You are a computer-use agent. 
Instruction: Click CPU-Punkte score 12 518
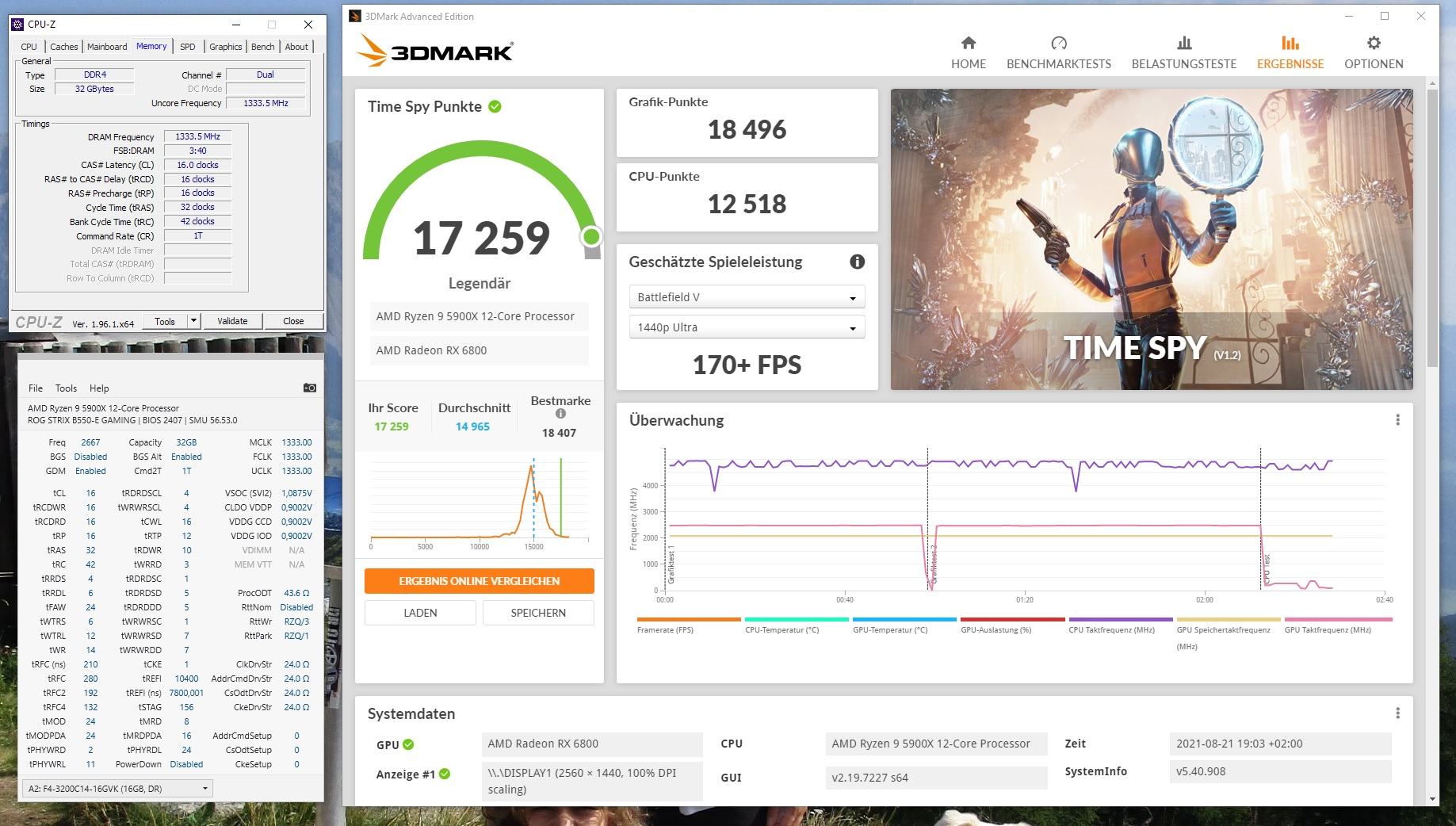pos(747,204)
